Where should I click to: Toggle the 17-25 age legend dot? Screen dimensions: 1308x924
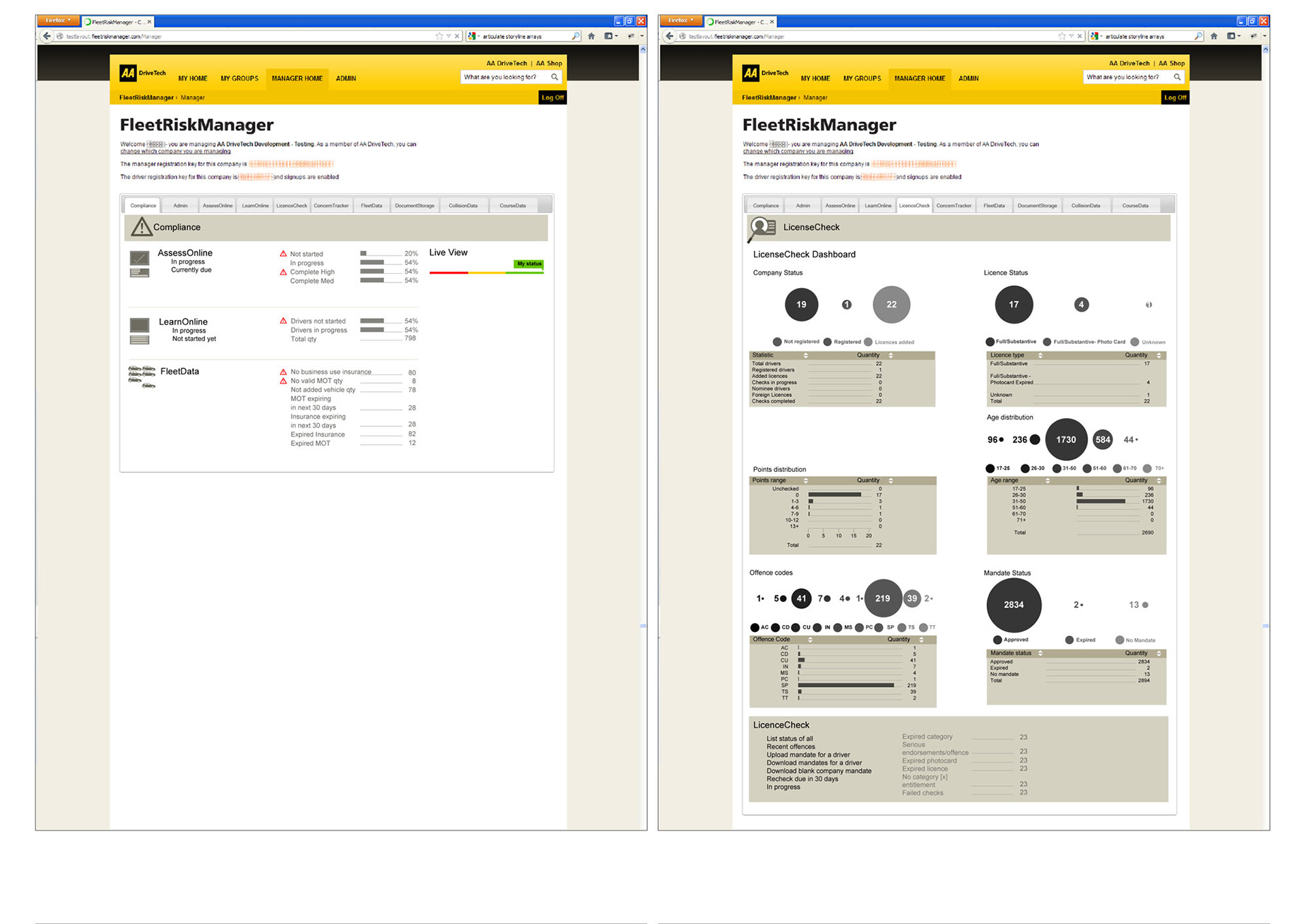pos(990,468)
